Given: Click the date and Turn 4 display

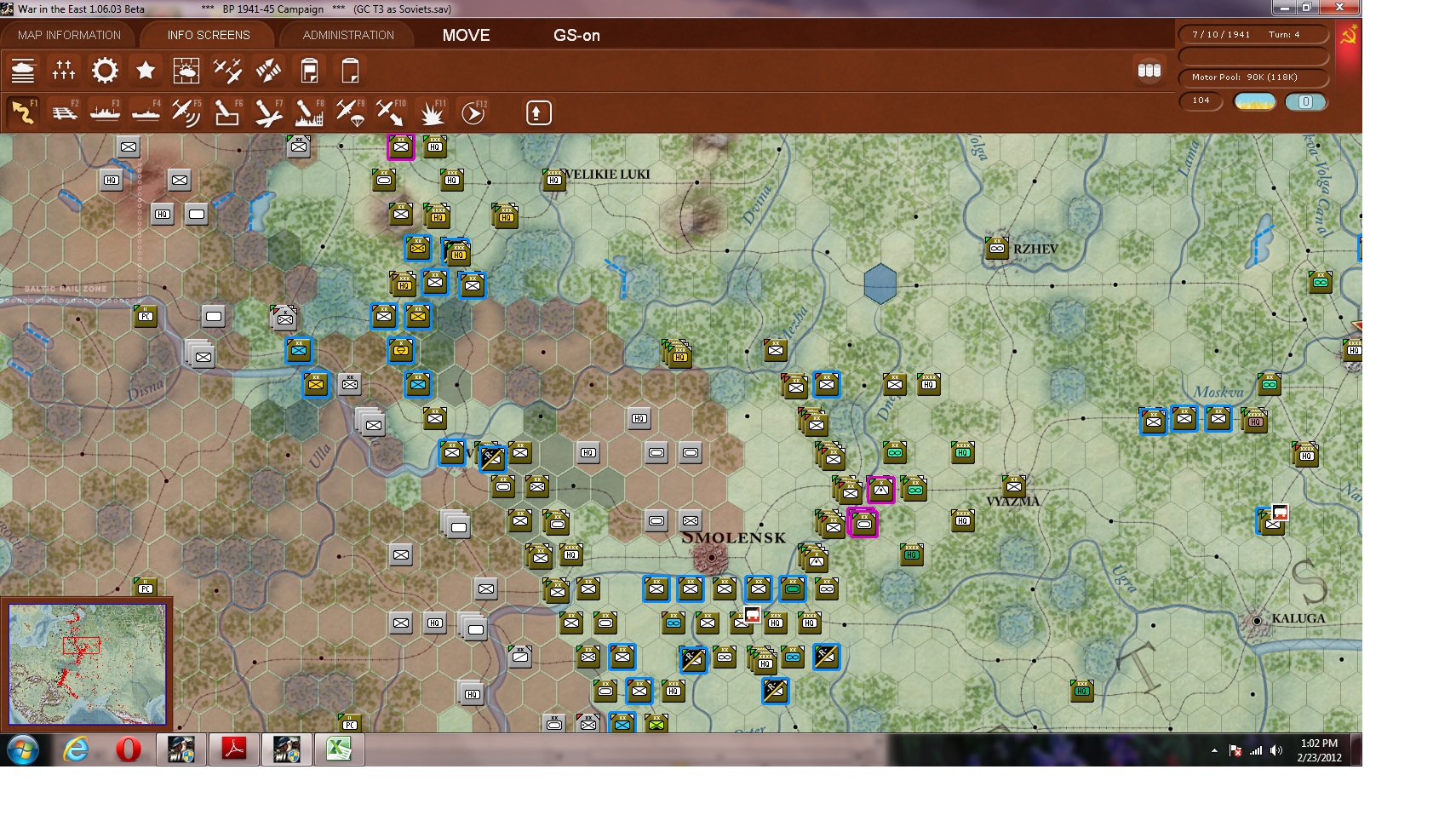Looking at the screenshot, I should (x=1253, y=35).
